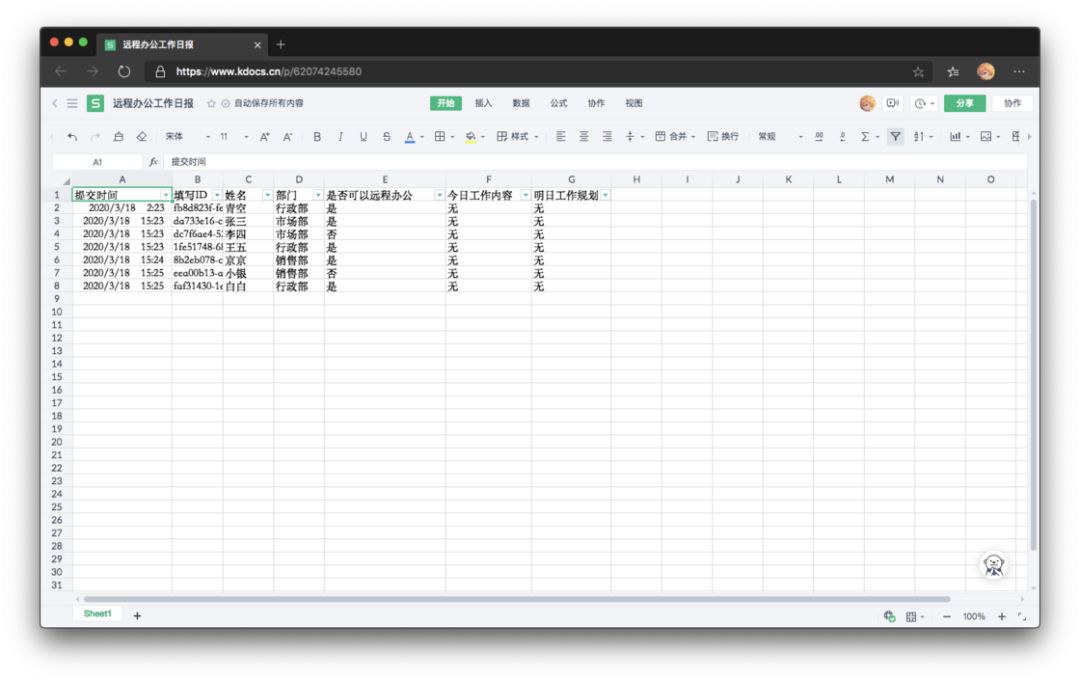1080x681 pixels.
Task: Open the font name dropdown 宋体
Action: (187, 136)
